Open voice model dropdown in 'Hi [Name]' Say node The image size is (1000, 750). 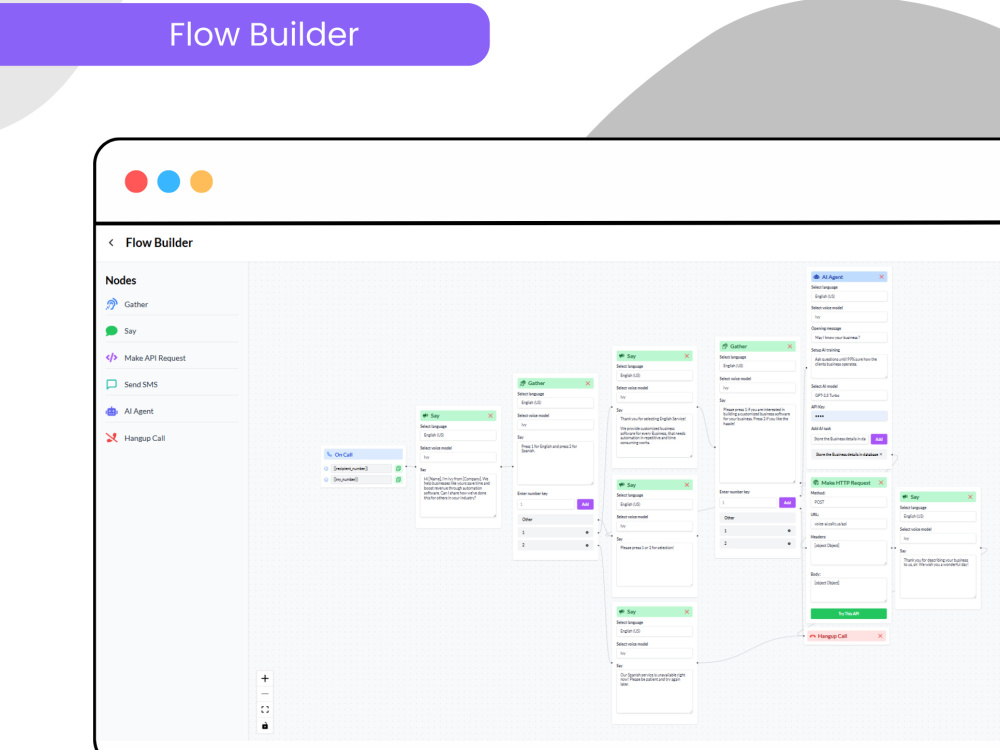(x=458, y=457)
